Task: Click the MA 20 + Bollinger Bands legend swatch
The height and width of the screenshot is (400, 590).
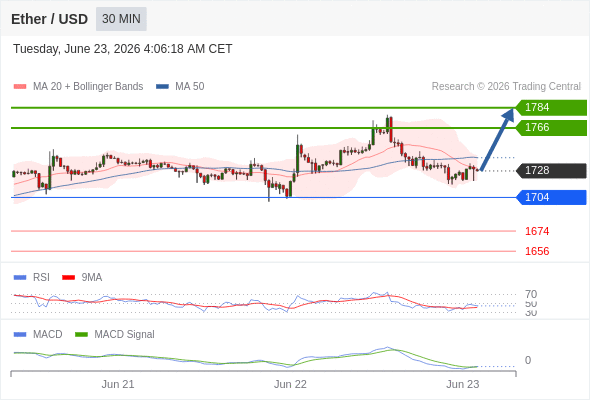Action: tap(20, 87)
